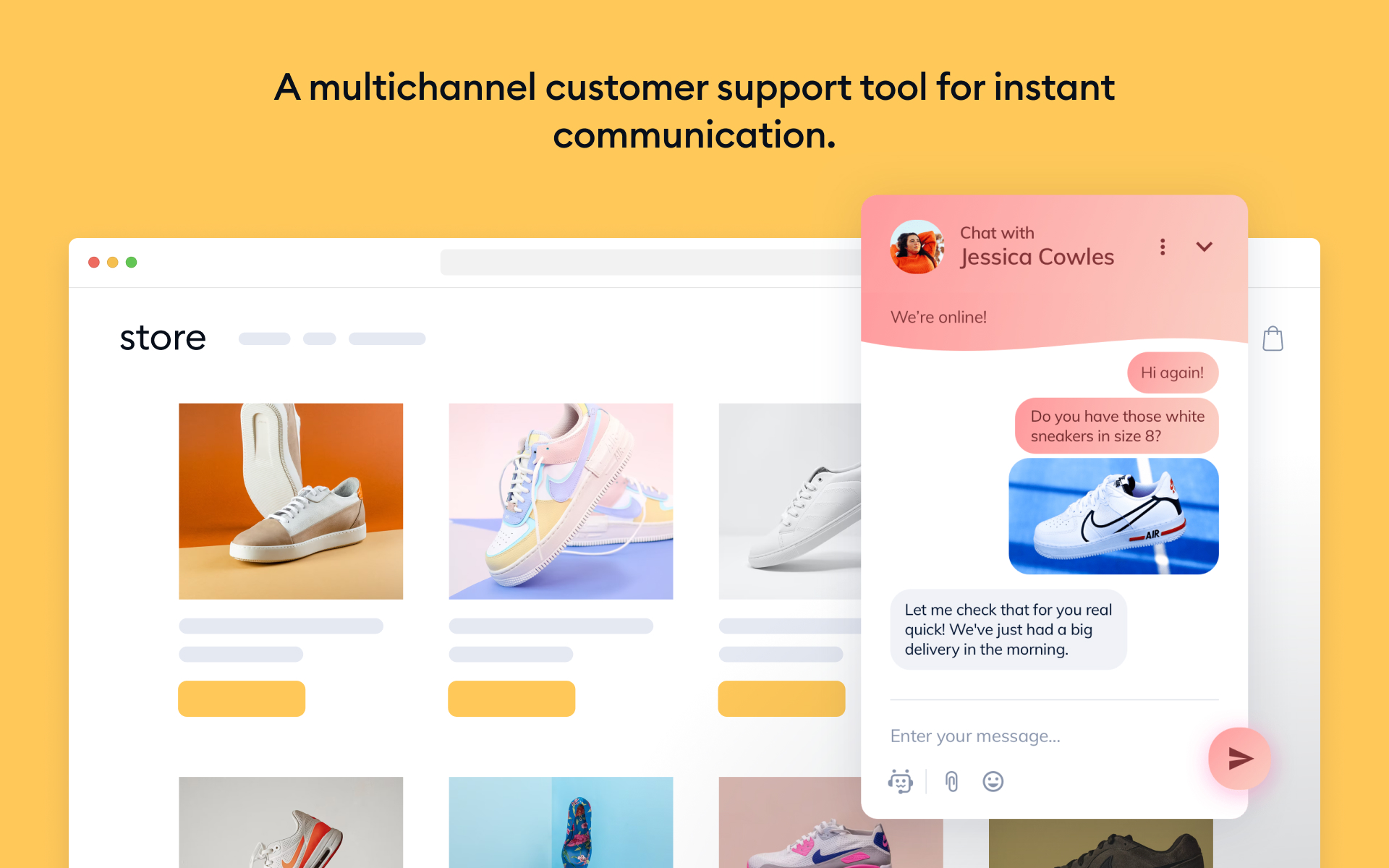Click the send message arrow button
Viewport: 1389px width, 868px height.
point(1239,758)
